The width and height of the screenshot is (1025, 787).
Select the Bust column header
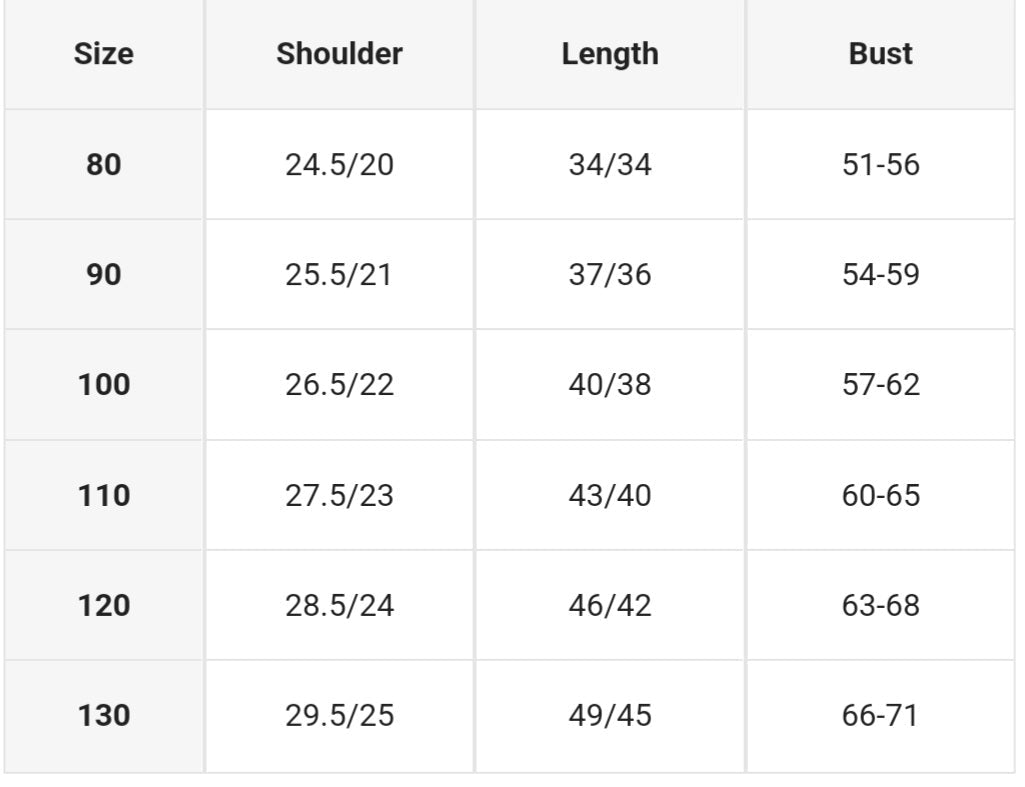[880, 54]
